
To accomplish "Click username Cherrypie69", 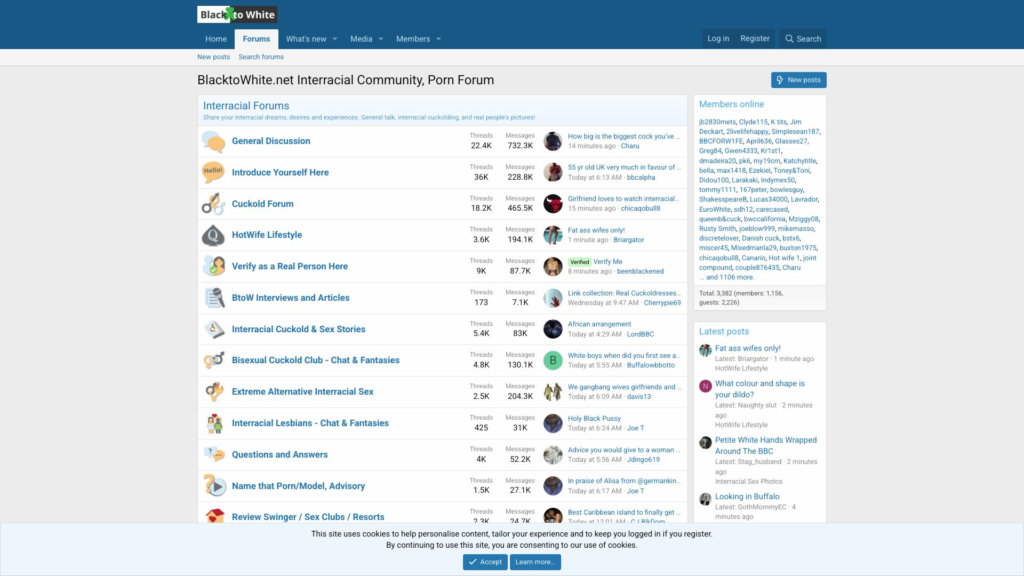I will (x=662, y=303).
